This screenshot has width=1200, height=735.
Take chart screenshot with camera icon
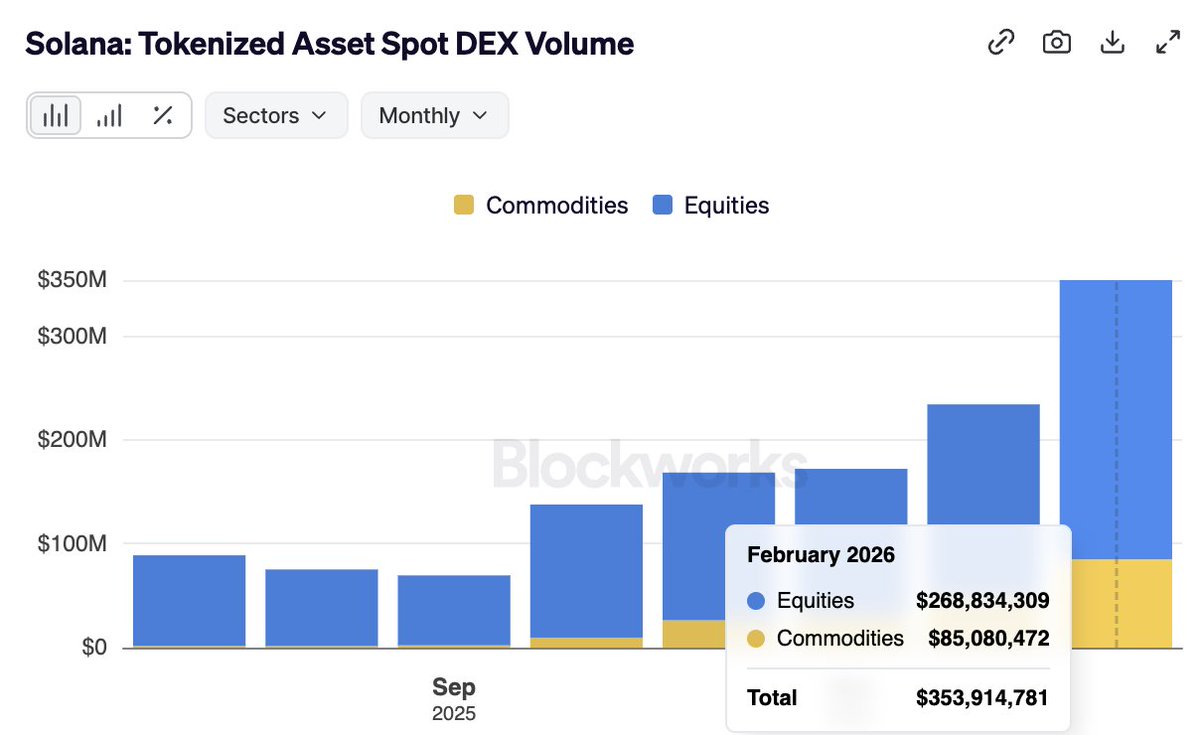click(x=1057, y=42)
